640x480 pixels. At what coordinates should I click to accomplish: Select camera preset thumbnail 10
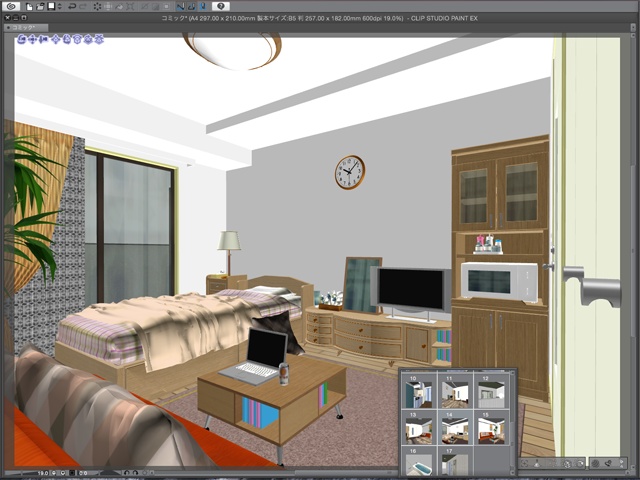pos(419,392)
